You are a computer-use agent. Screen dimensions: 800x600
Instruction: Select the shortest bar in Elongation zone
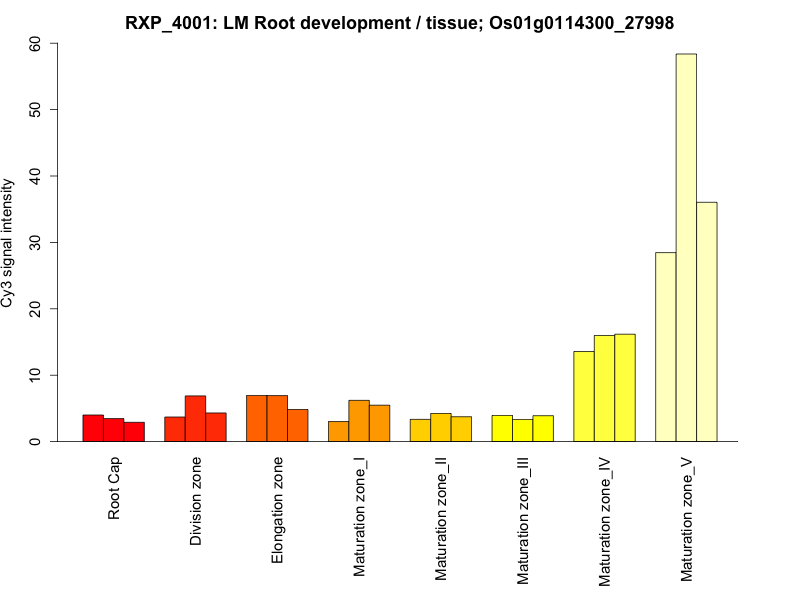[298, 425]
